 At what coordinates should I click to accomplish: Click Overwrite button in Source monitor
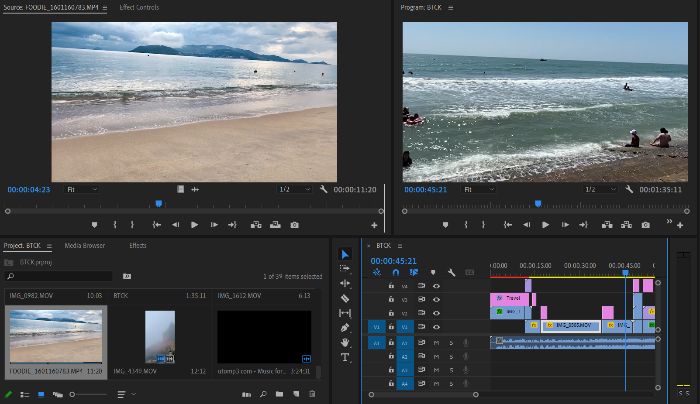(275, 225)
